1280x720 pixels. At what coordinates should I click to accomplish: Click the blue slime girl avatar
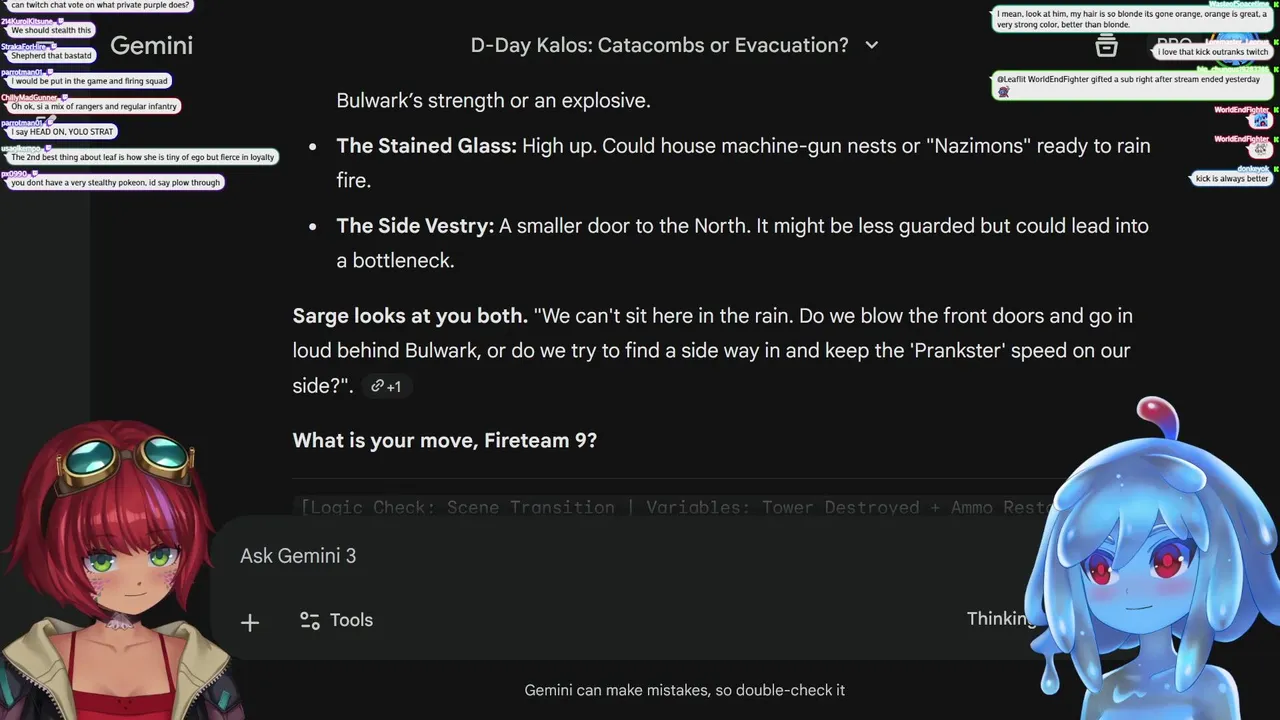point(1150,570)
